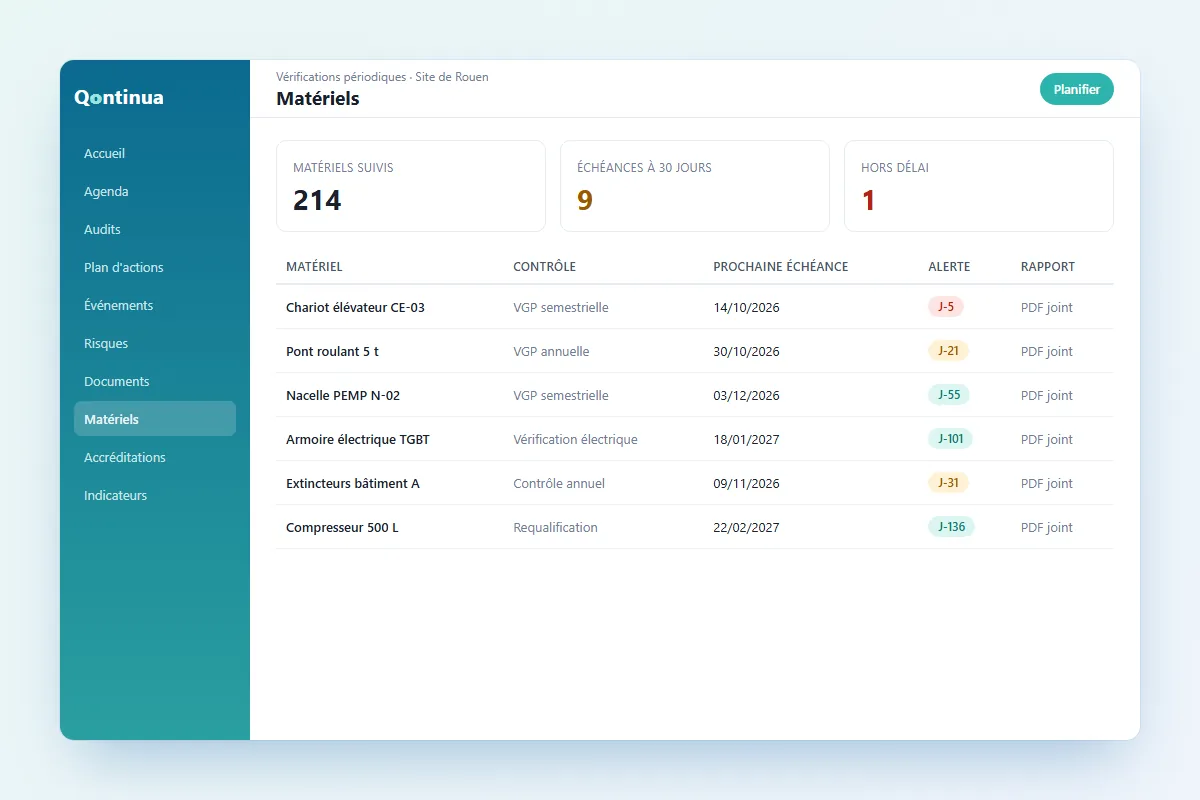This screenshot has height=800, width=1200.
Task: Open PDF joint for Compresseur 500 L
Action: 1047,527
